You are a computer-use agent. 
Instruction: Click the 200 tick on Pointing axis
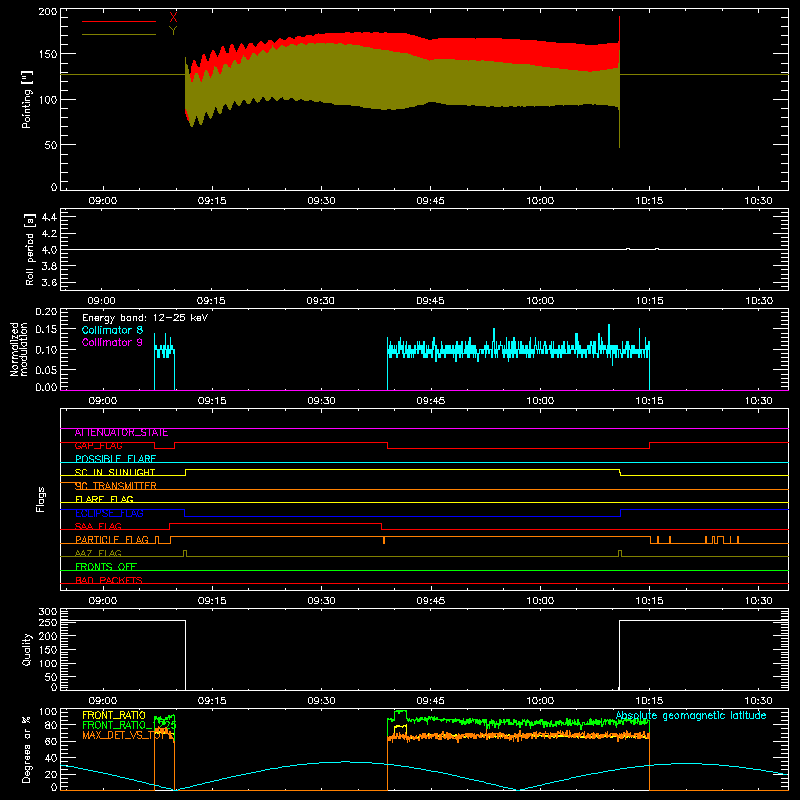point(47,11)
